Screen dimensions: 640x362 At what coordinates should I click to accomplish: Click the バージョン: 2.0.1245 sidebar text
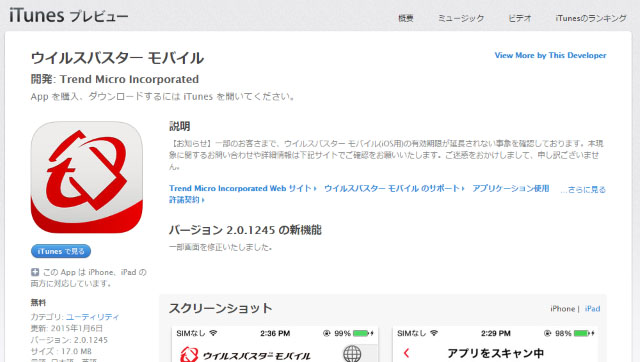[69, 340]
